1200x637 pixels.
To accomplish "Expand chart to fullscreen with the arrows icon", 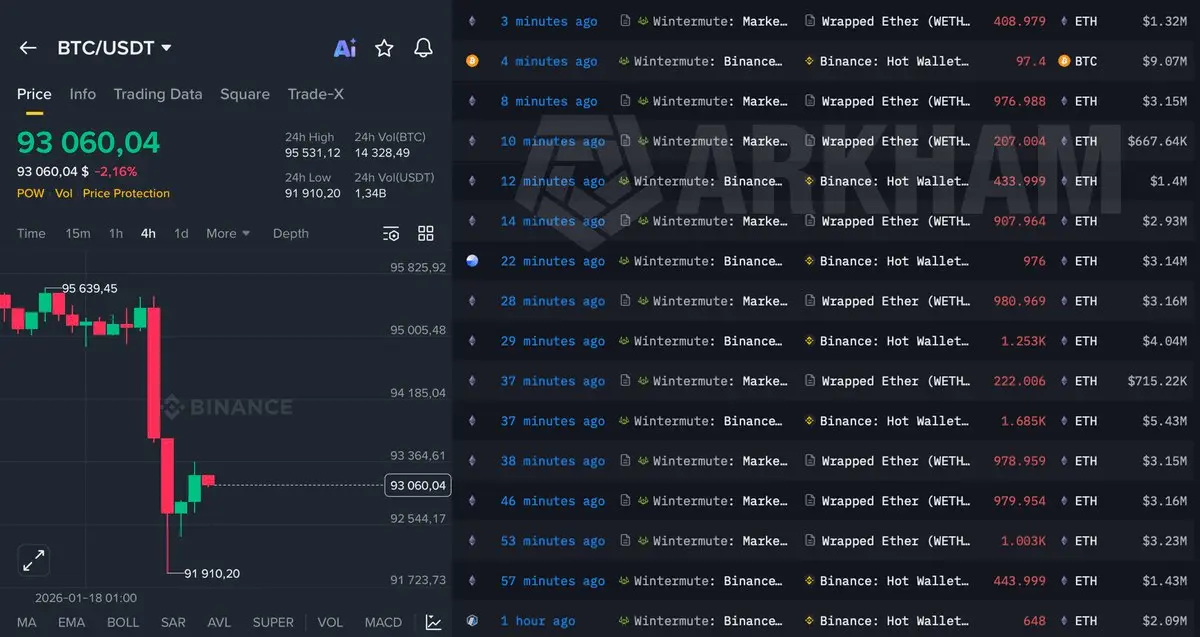I will point(33,560).
